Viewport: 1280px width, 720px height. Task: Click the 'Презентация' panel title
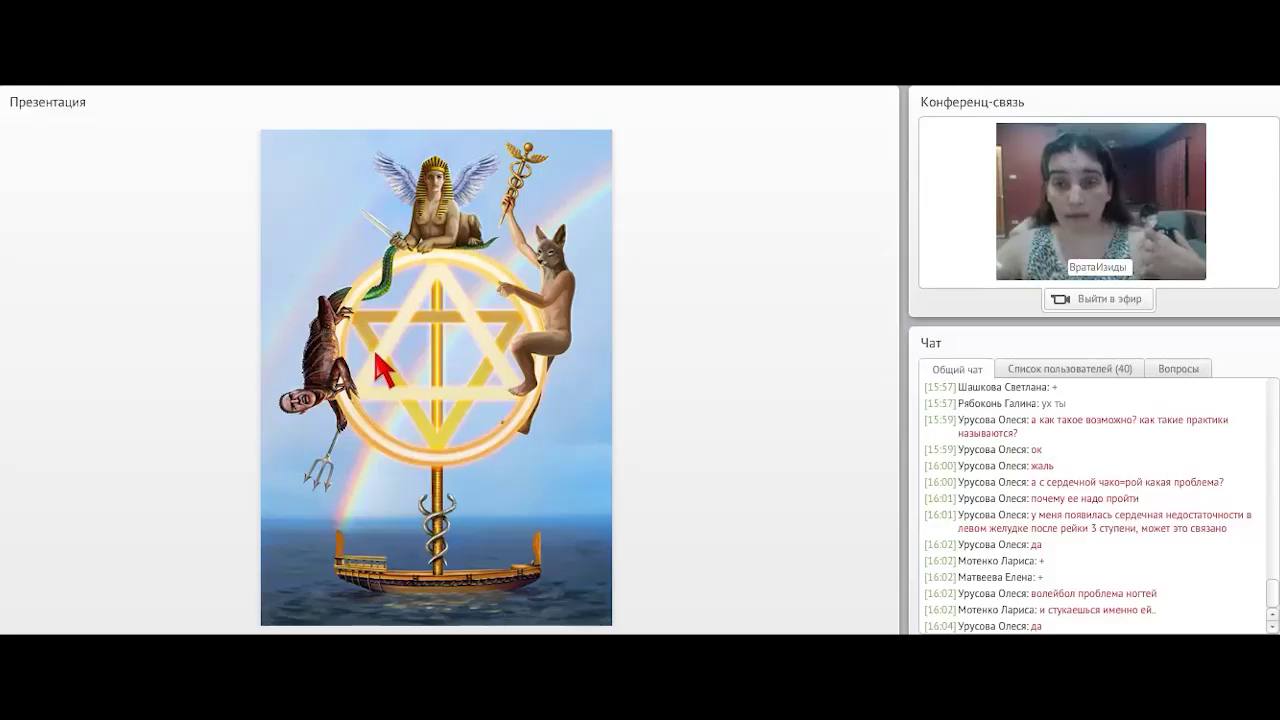tap(48, 102)
